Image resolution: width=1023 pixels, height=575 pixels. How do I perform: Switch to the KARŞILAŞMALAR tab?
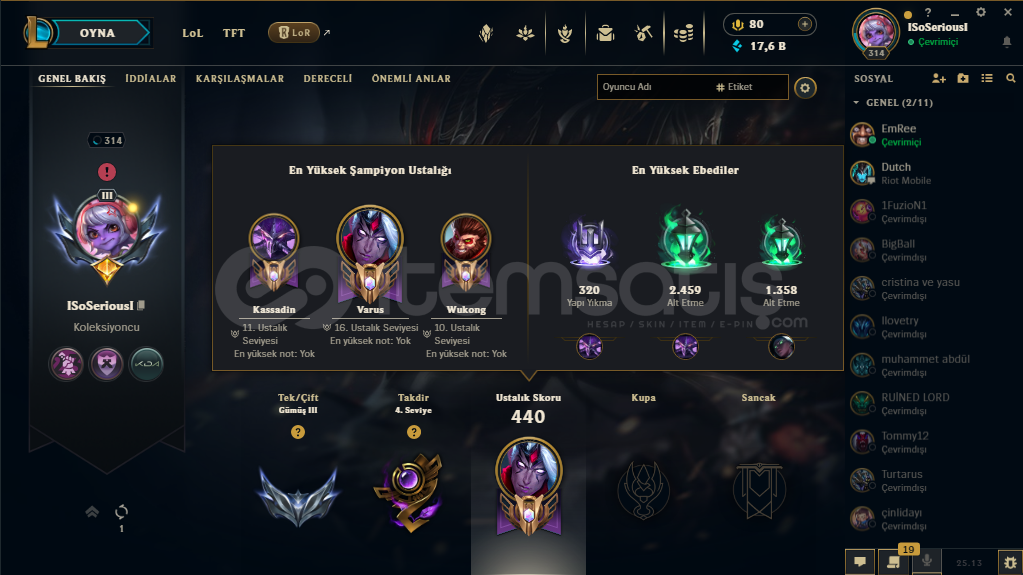pyautogui.click(x=239, y=78)
